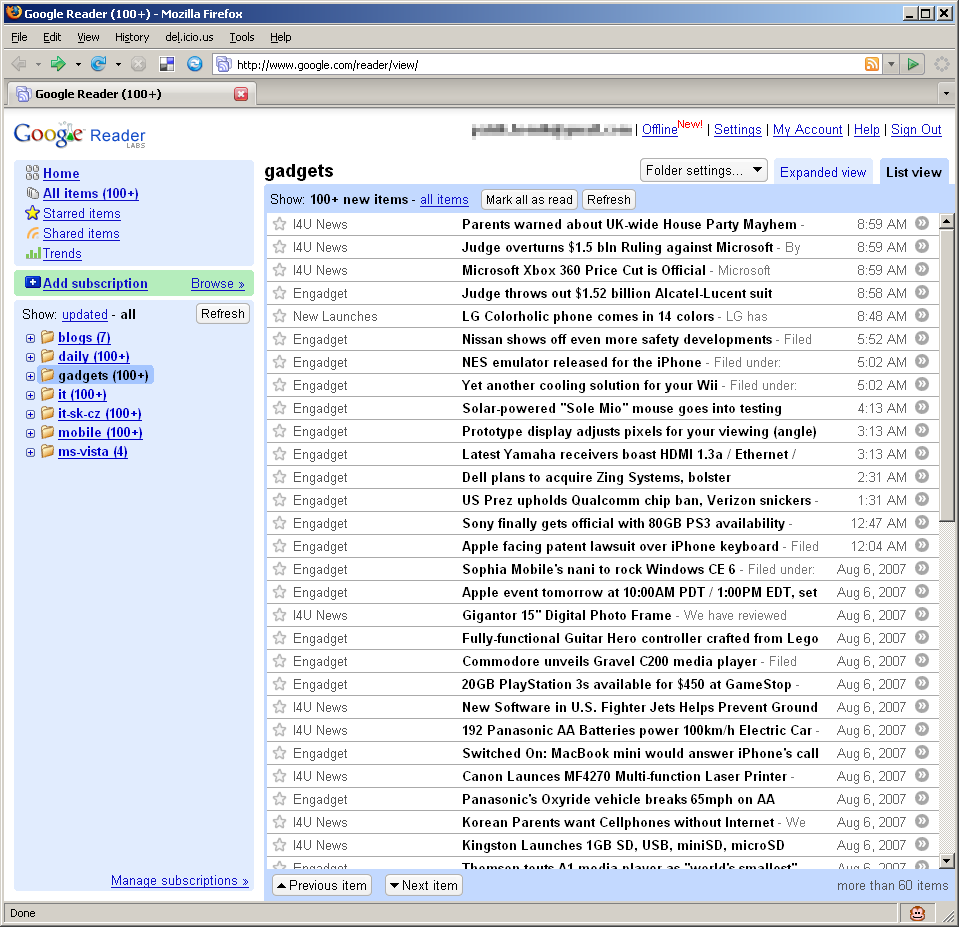The height and width of the screenshot is (927, 959).
Task: Open original arrow for LG Colorholic phone item
Action: pos(922,315)
